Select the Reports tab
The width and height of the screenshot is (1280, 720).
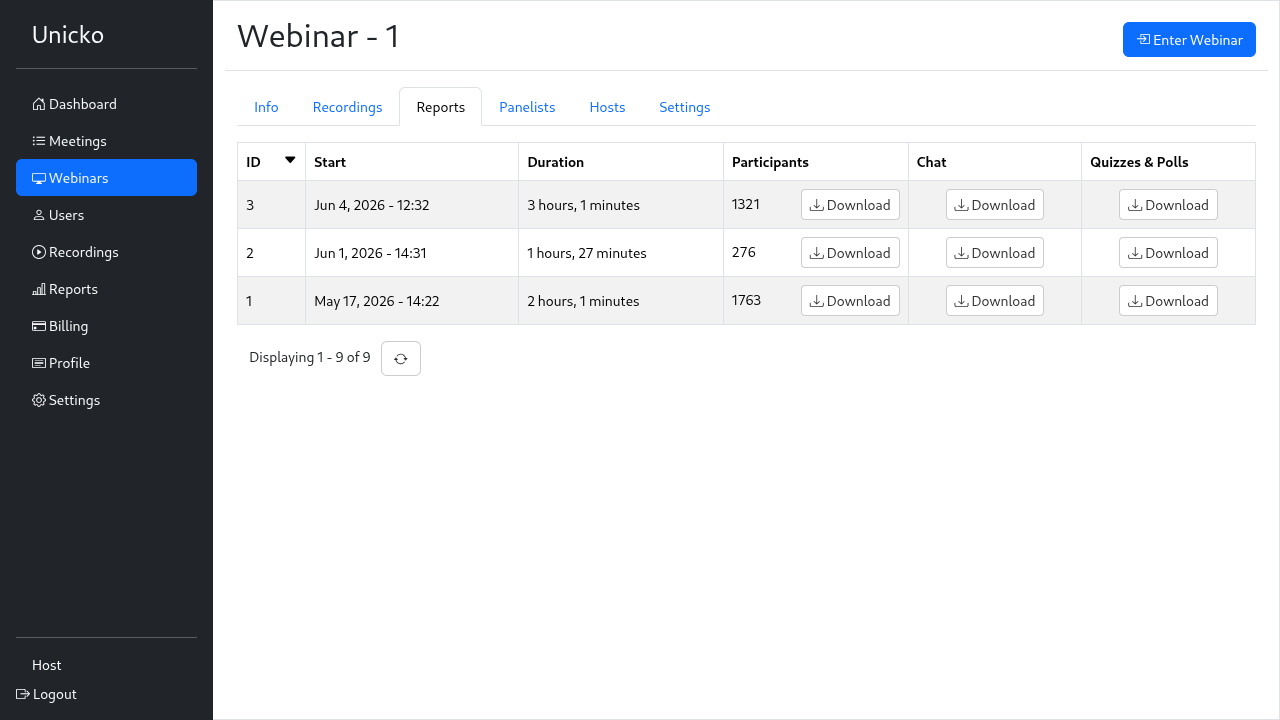(441, 107)
